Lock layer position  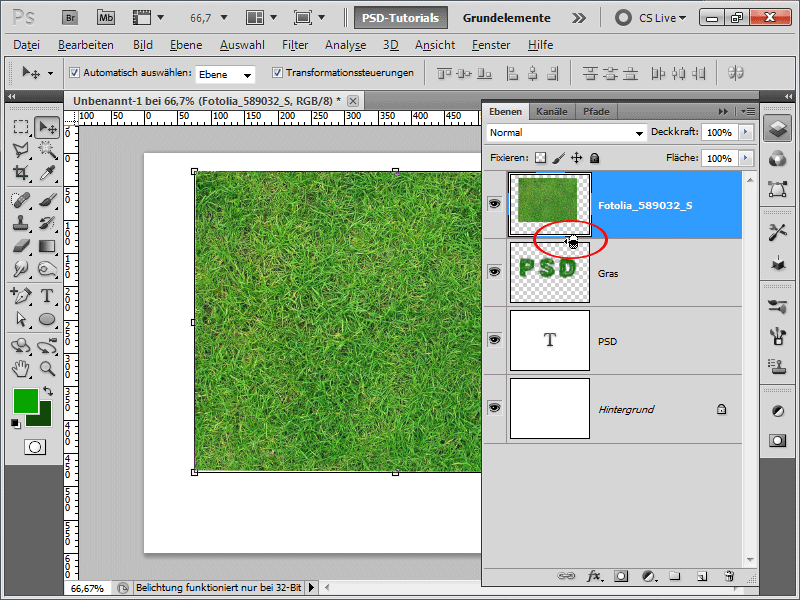click(x=576, y=158)
